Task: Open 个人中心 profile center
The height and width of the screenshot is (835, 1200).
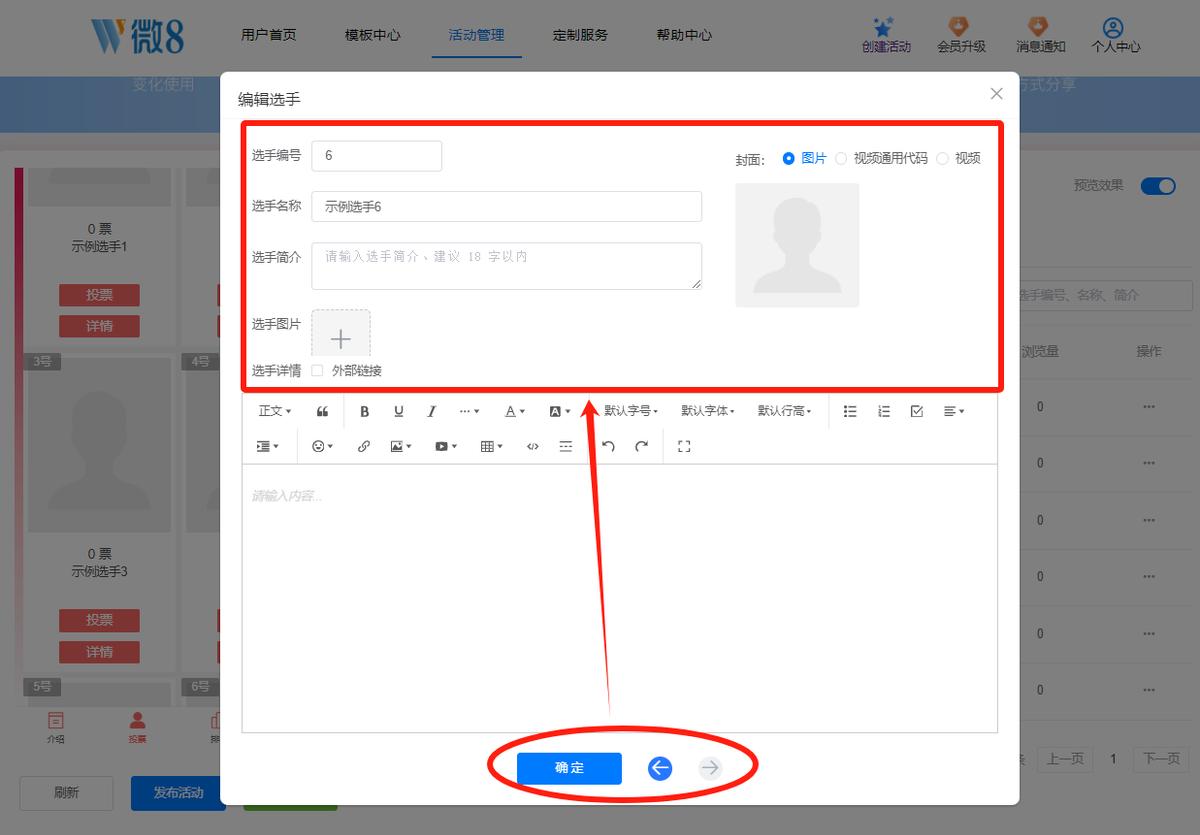Action: 1115,34
